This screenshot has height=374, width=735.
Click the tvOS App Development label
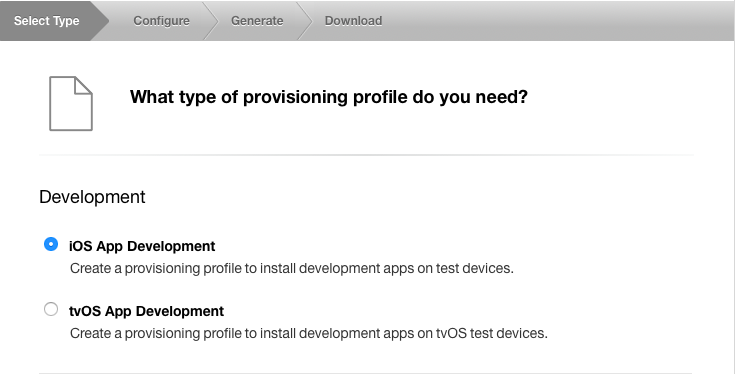click(x=146, y=311)
